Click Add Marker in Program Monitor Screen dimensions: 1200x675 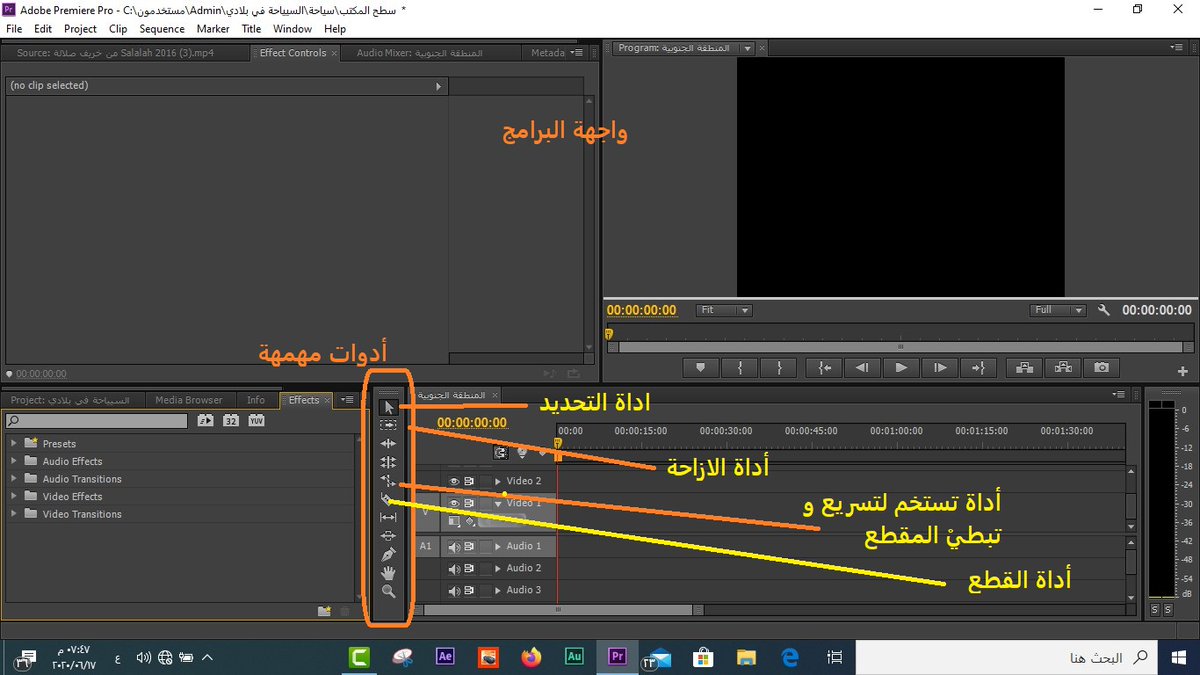(x=701, y=368)
